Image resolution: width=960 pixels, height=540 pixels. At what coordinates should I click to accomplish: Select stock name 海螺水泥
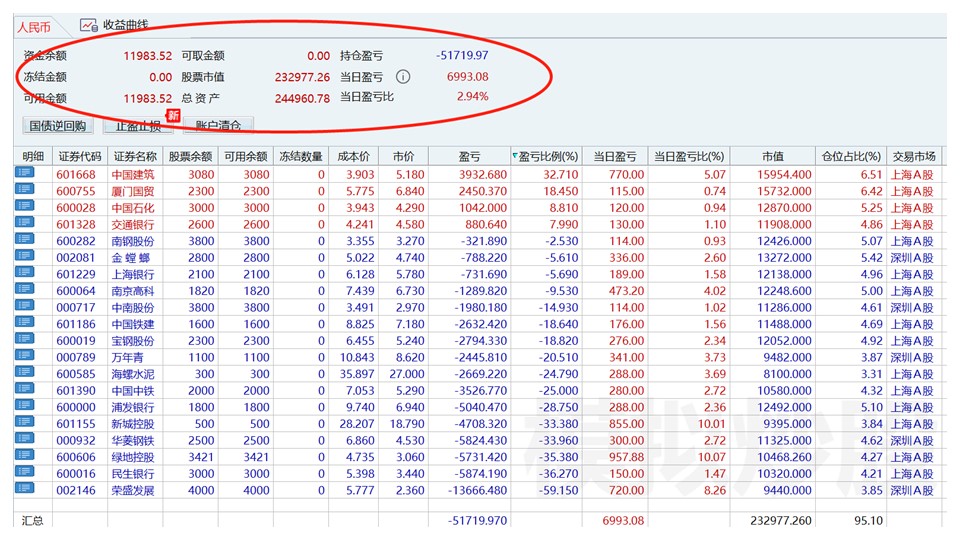133,374
